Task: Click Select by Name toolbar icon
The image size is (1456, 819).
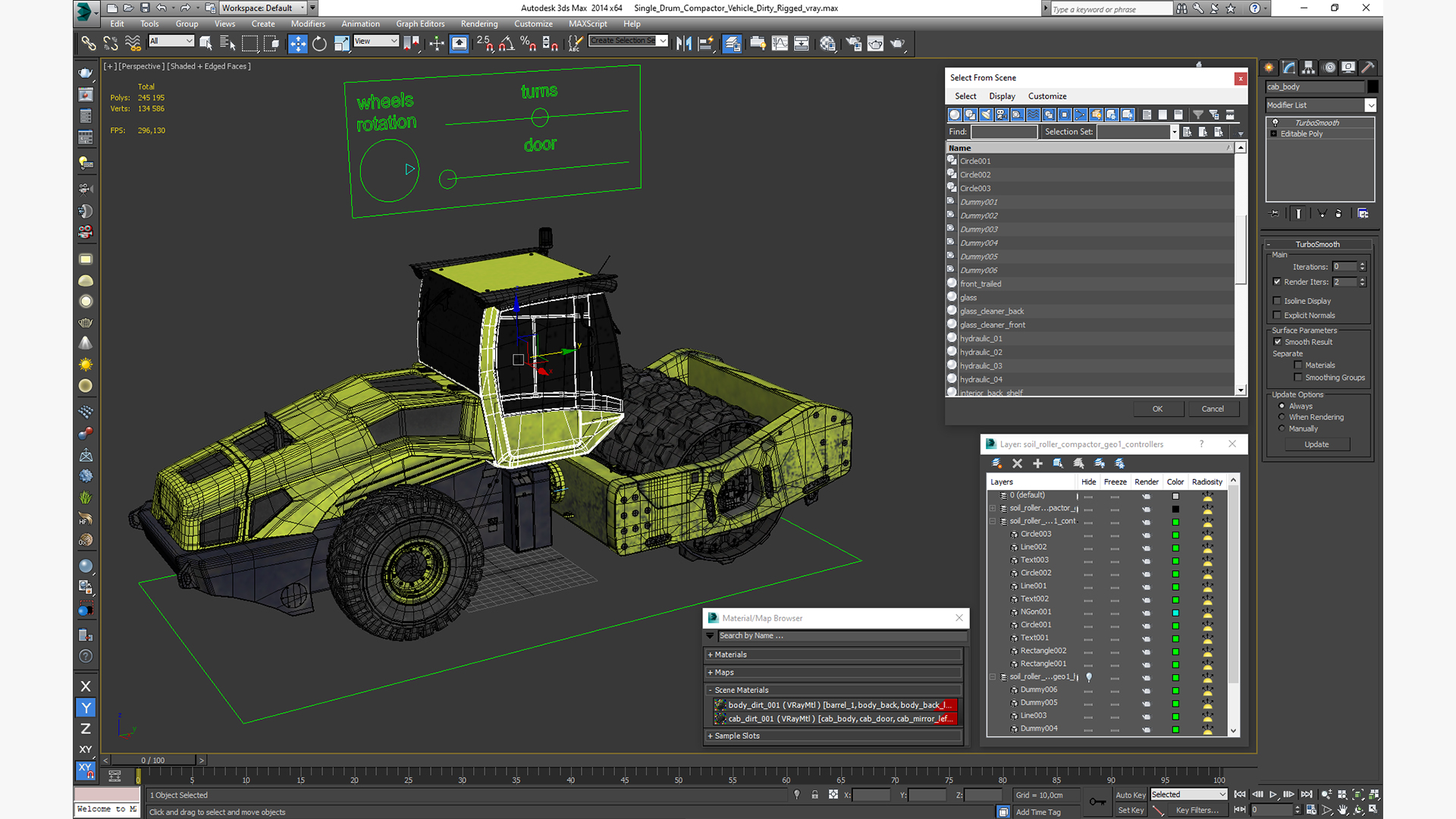Action: point(227,43)
